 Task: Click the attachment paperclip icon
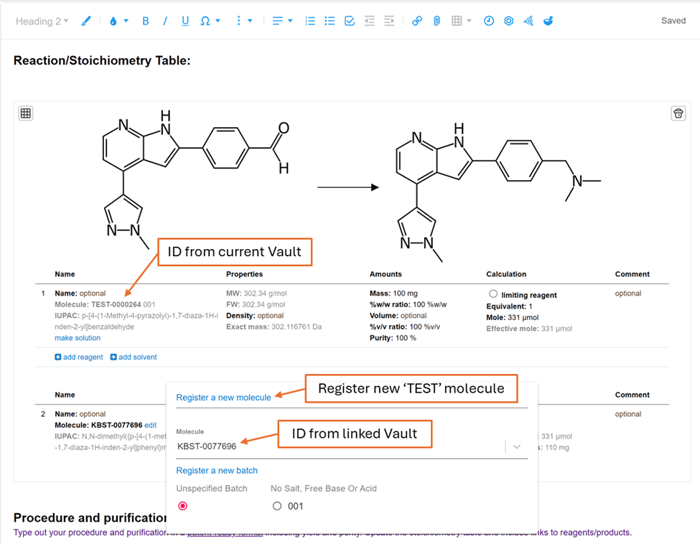click(x=437, y=21)
